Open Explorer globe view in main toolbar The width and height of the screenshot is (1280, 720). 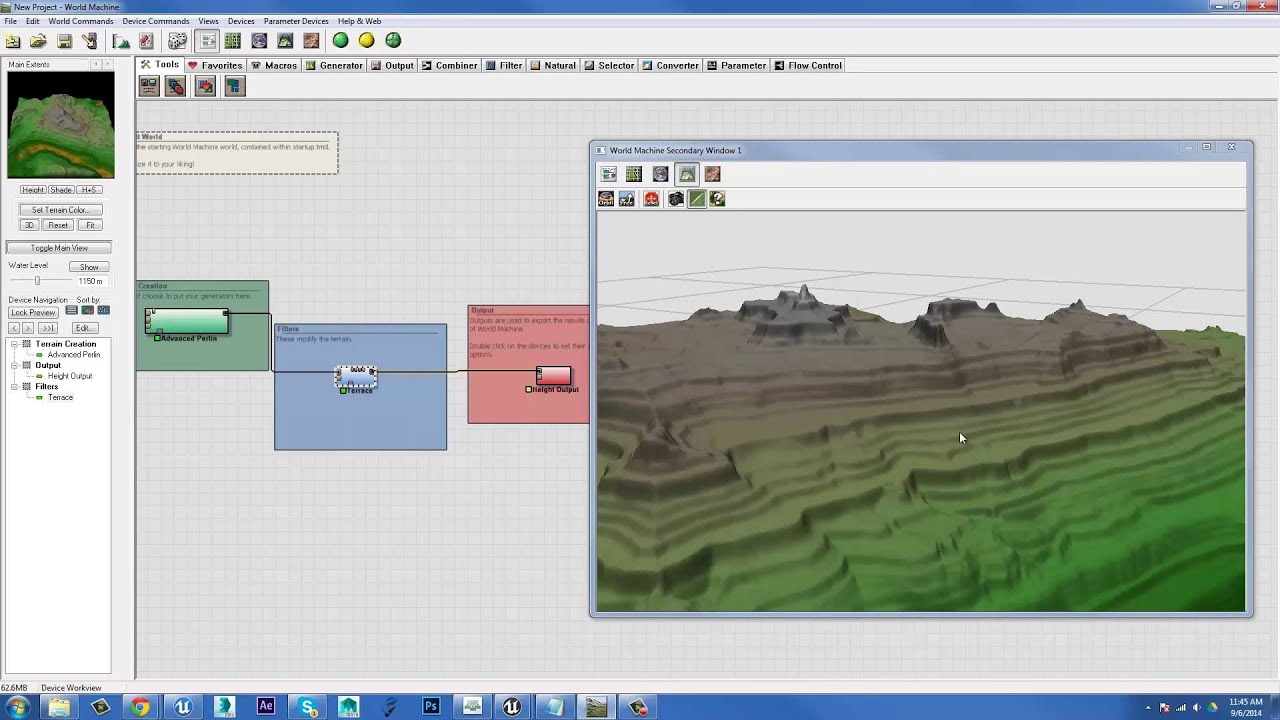(259, 41)
